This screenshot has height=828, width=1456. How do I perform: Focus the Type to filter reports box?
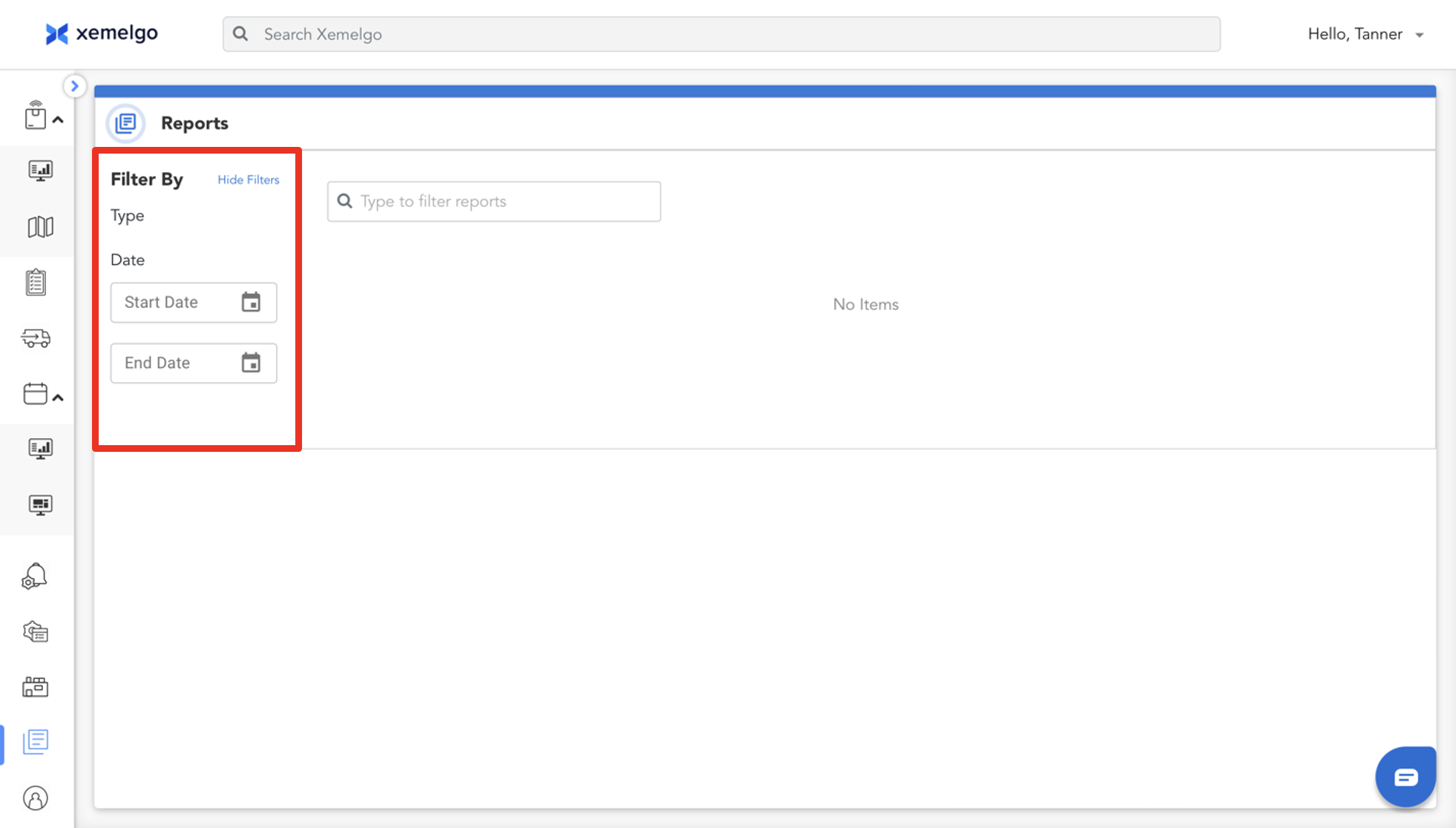(x=494, y=202)
